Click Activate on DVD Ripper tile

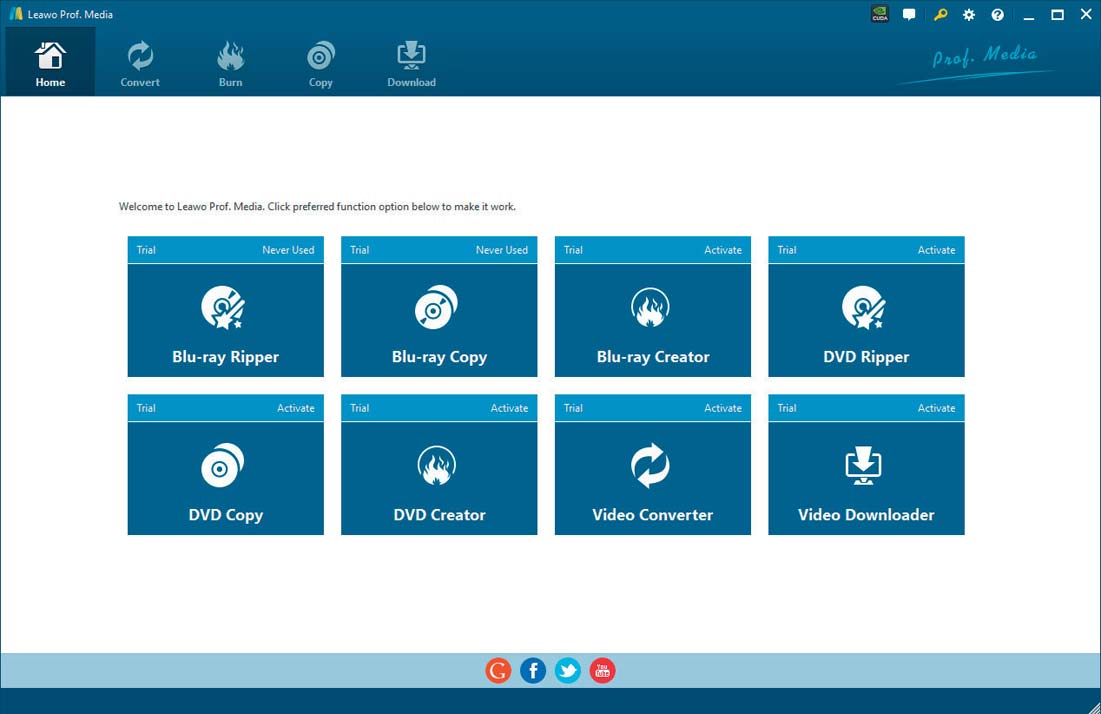[936, 250]
